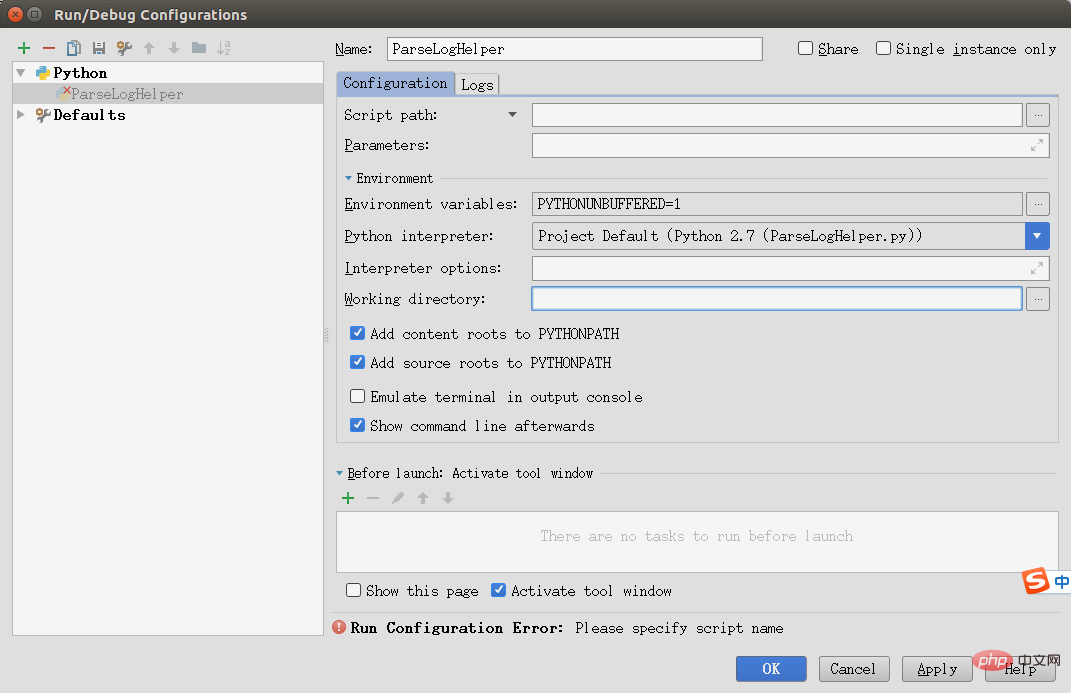
Task: Click the OK button
Action: pyautogui.click(x=771, y=668)
